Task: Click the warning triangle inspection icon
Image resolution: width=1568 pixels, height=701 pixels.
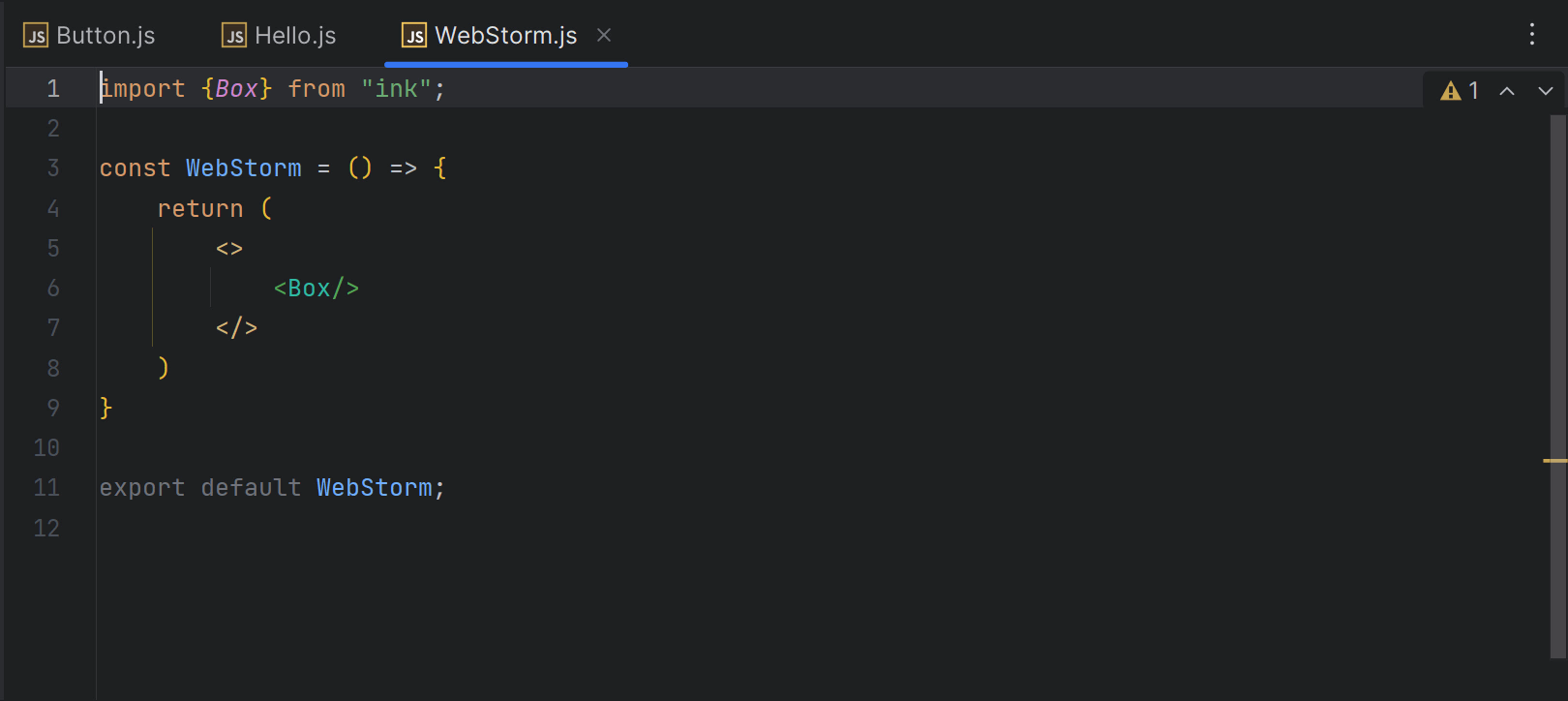Action: click(x=1450, y=91)
